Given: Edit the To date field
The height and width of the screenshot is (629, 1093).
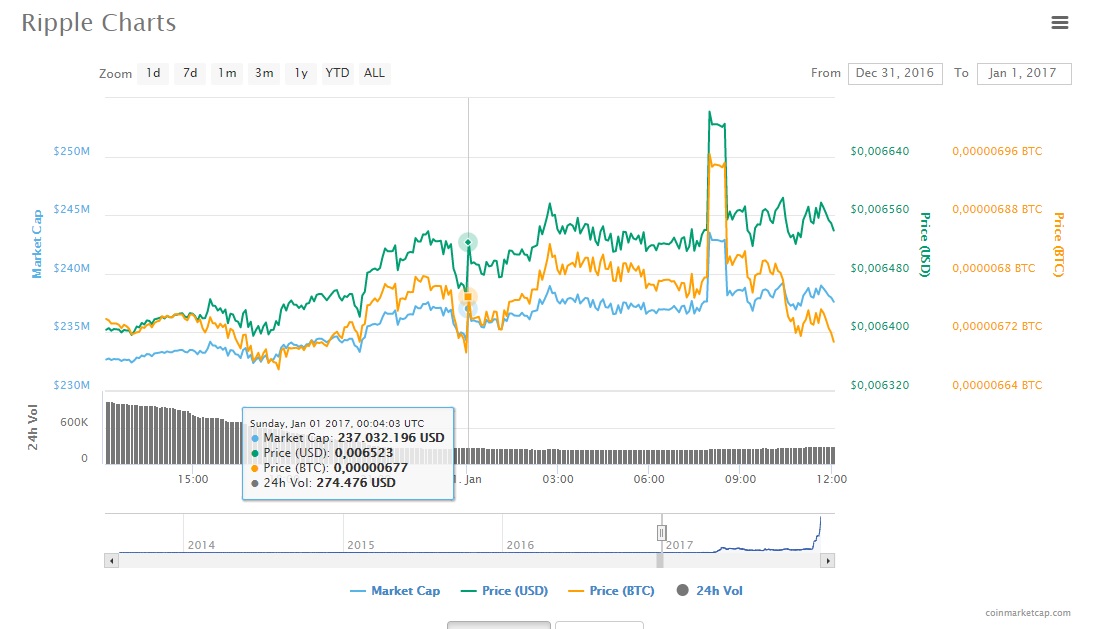Looking at the screenshot, I should (1024, 73).
